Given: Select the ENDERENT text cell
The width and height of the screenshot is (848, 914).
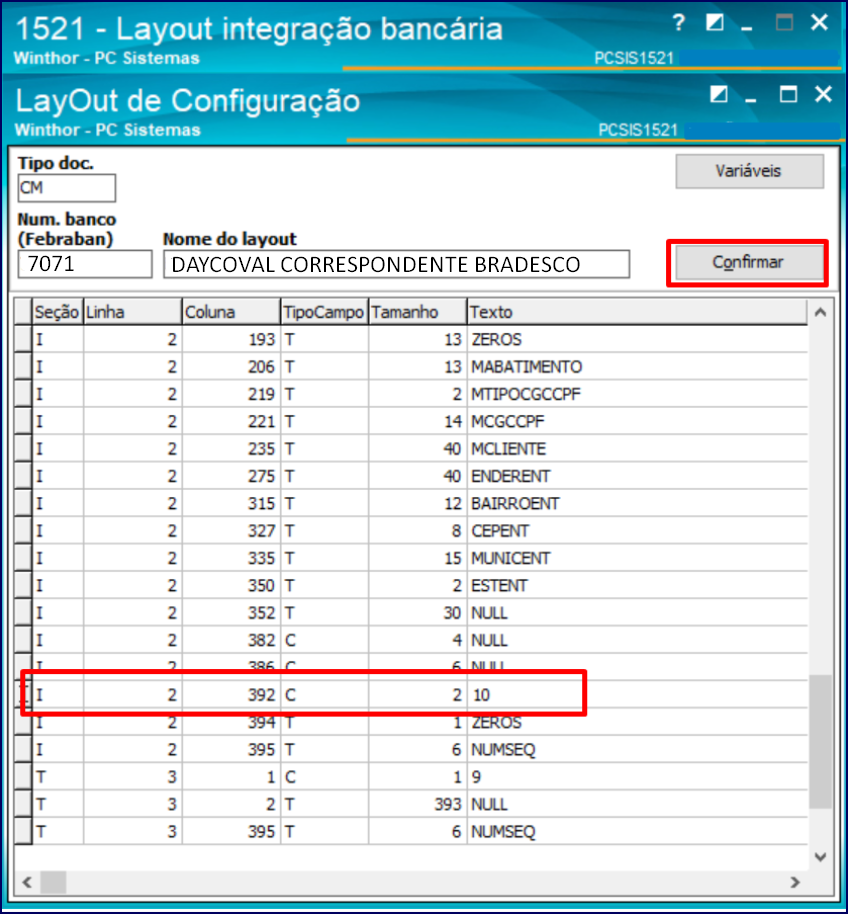Looking at the screenshot, I should (x=638, y=476).
